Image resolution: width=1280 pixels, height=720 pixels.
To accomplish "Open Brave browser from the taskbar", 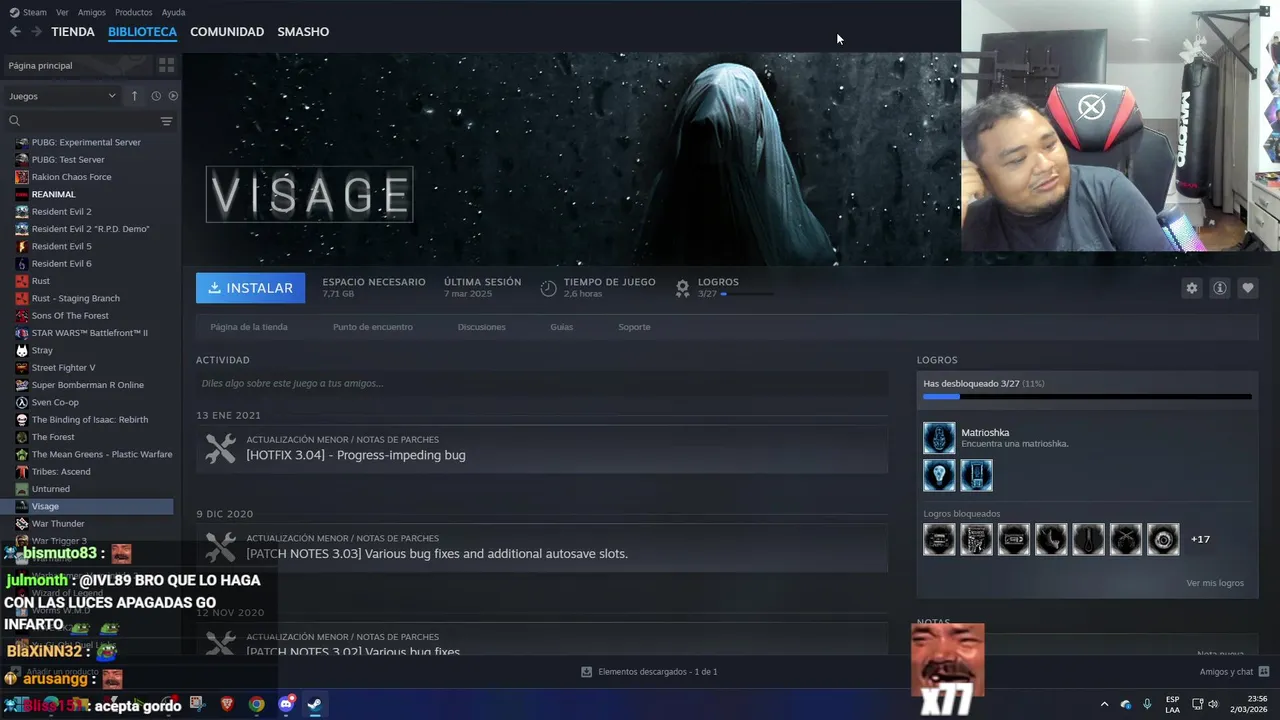I will [227, 704].
